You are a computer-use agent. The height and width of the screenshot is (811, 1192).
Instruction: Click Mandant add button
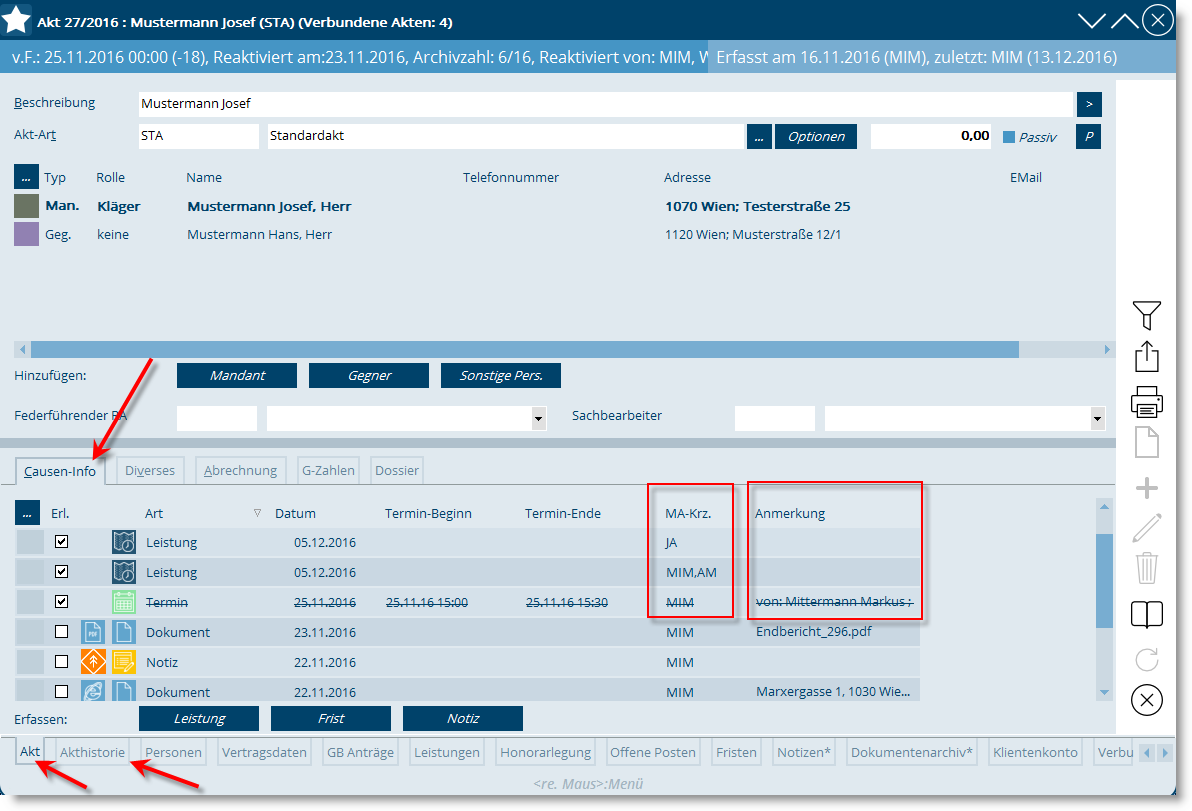click(237, 375)
